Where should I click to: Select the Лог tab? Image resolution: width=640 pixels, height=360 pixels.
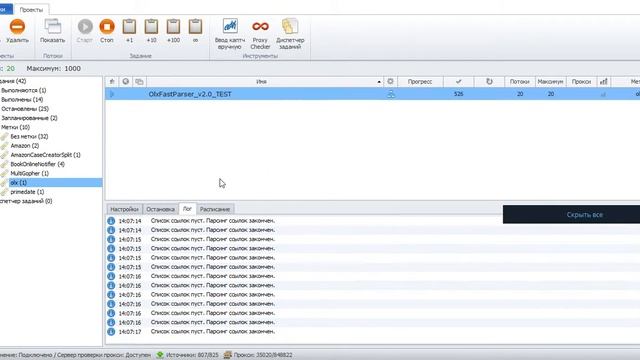pos(187,209)
